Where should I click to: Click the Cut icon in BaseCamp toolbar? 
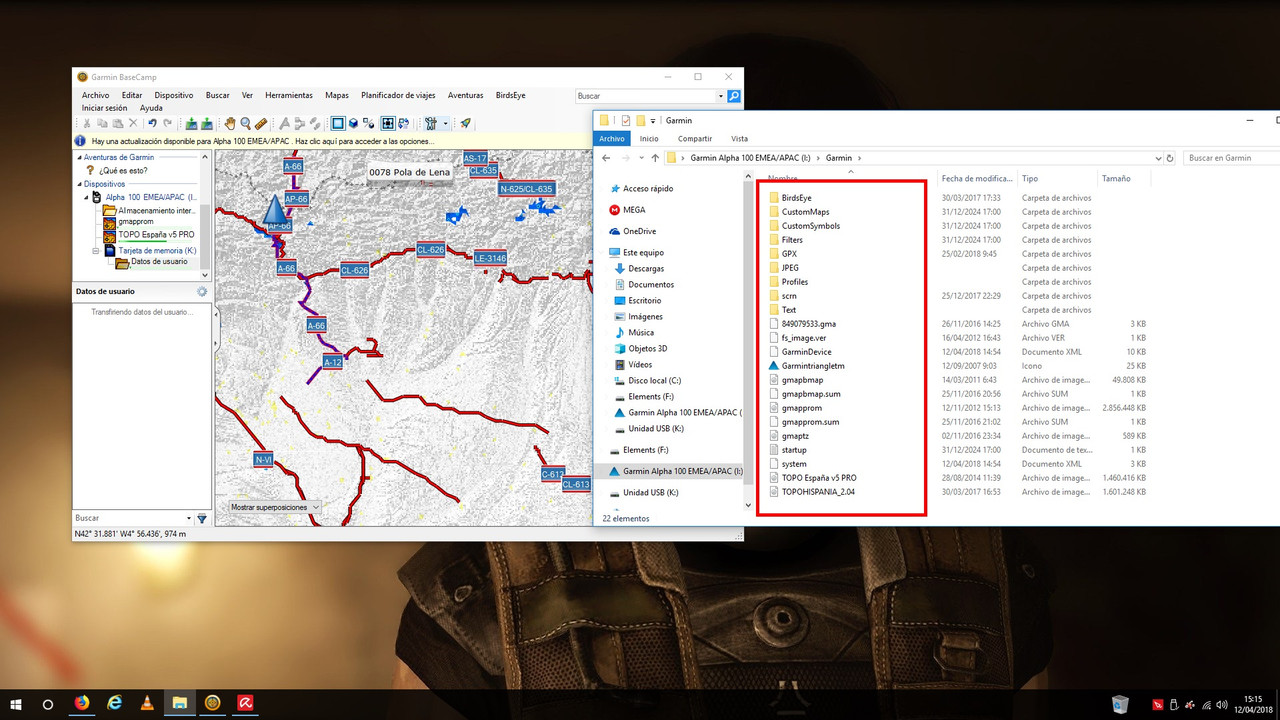pos(87,123)
